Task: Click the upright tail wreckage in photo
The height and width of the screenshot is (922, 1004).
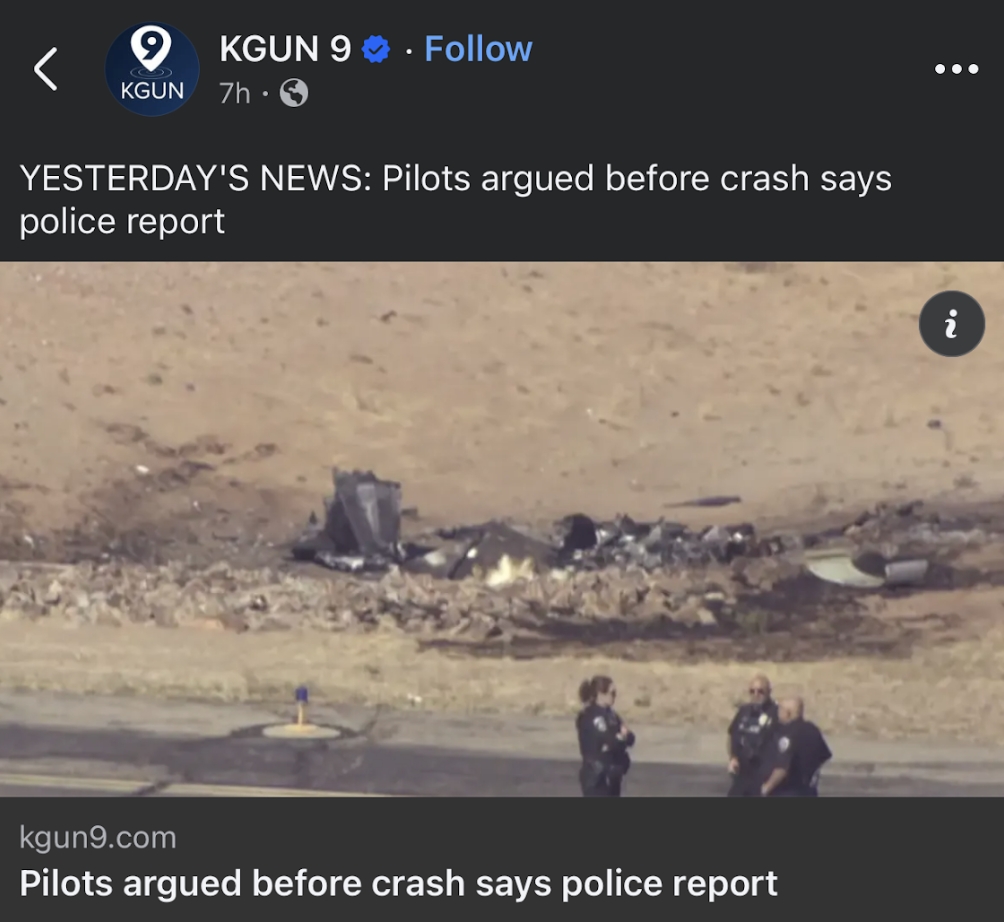Action: pyautogui.click(x=363, y=512)
